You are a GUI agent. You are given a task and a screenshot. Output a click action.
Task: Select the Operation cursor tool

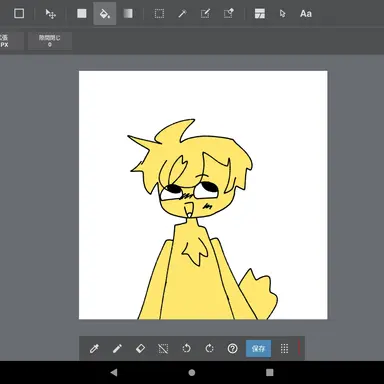point(282,14)
